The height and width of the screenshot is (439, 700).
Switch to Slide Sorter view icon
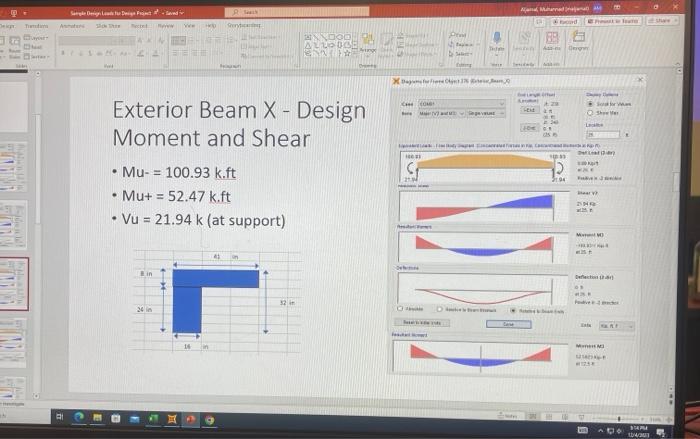pos(549,417)
